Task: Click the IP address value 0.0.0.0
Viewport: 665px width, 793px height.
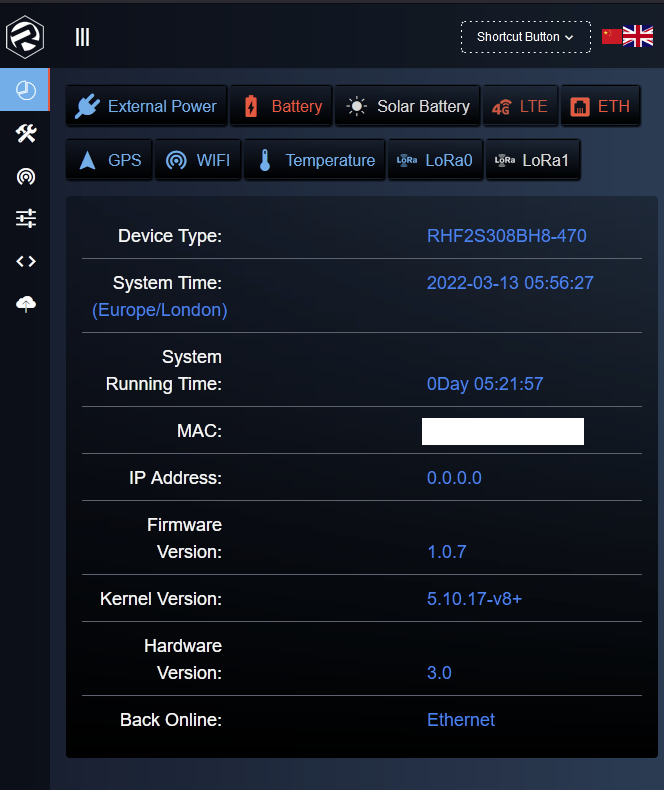Action: coord(454,478)
